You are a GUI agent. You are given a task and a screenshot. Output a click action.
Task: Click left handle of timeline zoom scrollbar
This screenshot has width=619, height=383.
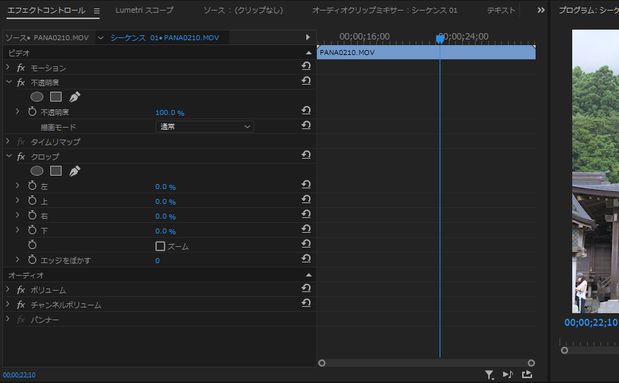(x=322, y=363)
